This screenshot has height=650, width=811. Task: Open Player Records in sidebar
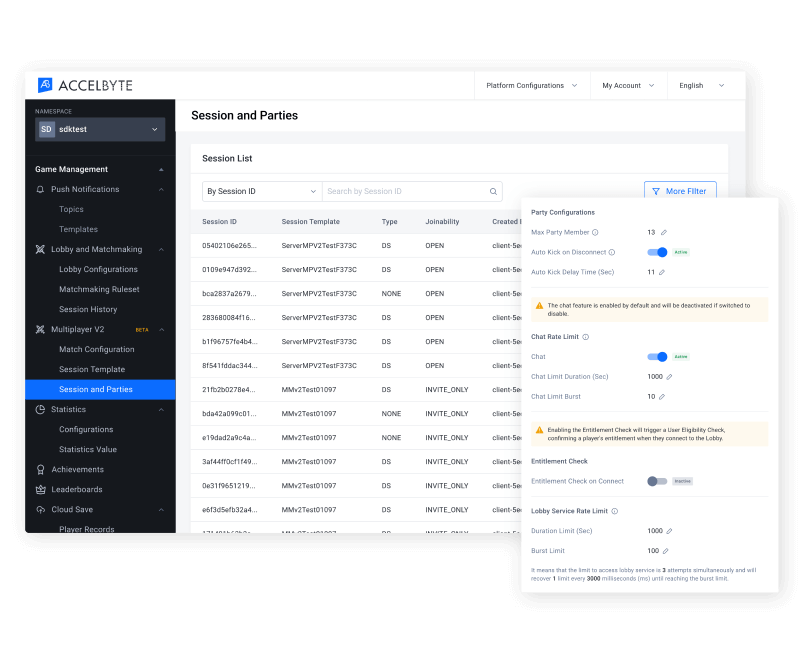point(86,529)
